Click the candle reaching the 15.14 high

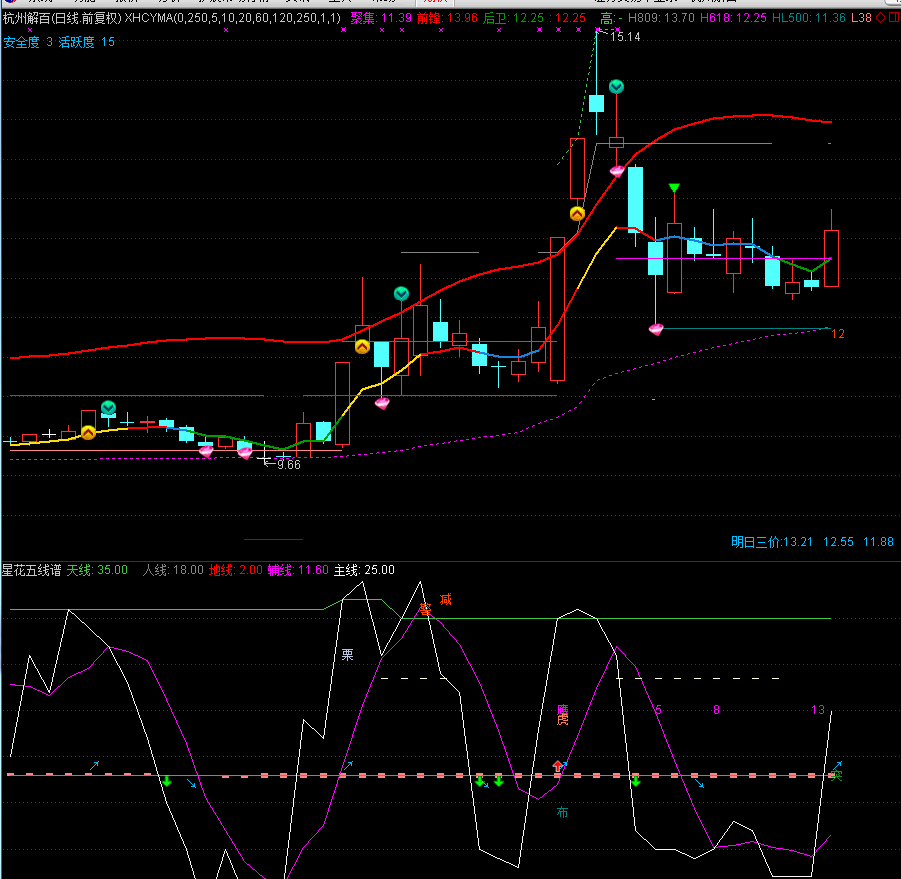click(596, 103)
